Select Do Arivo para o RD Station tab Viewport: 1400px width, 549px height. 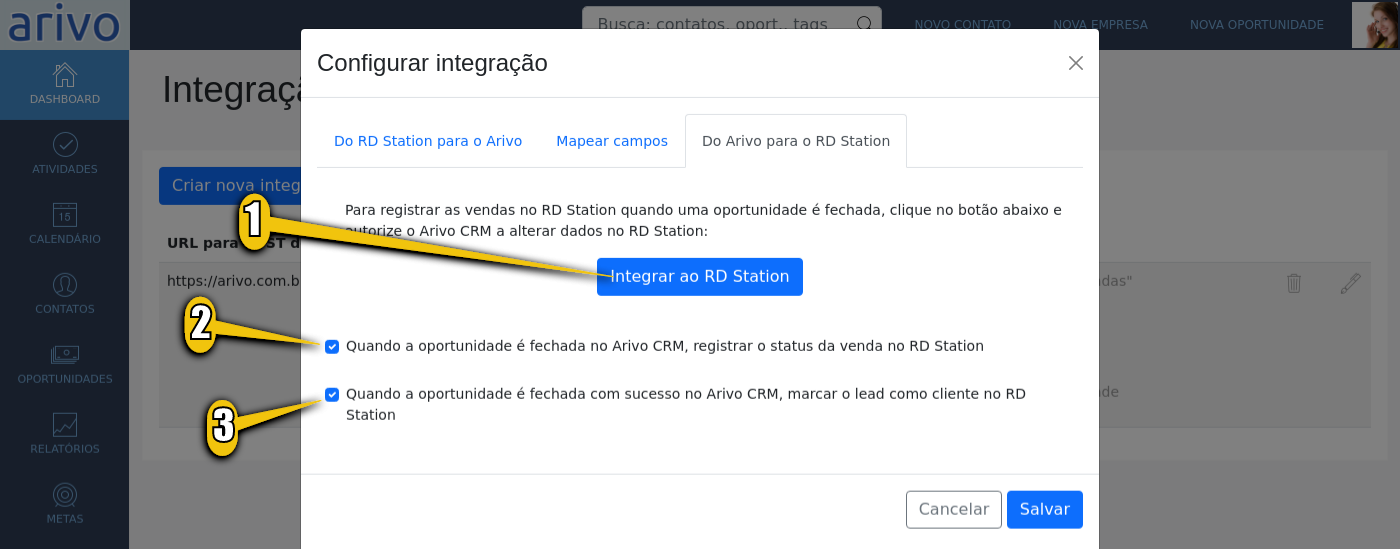tap(796, 141)
